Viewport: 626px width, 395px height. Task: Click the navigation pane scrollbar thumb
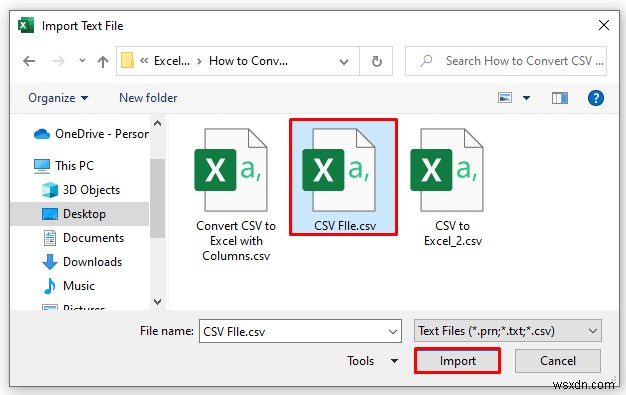click(158, 198)
